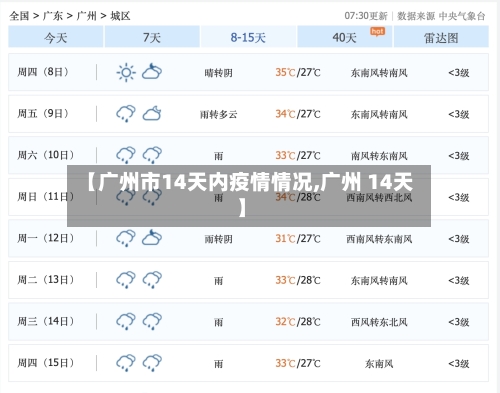Select the 8-15天 tab

[248, 37]
